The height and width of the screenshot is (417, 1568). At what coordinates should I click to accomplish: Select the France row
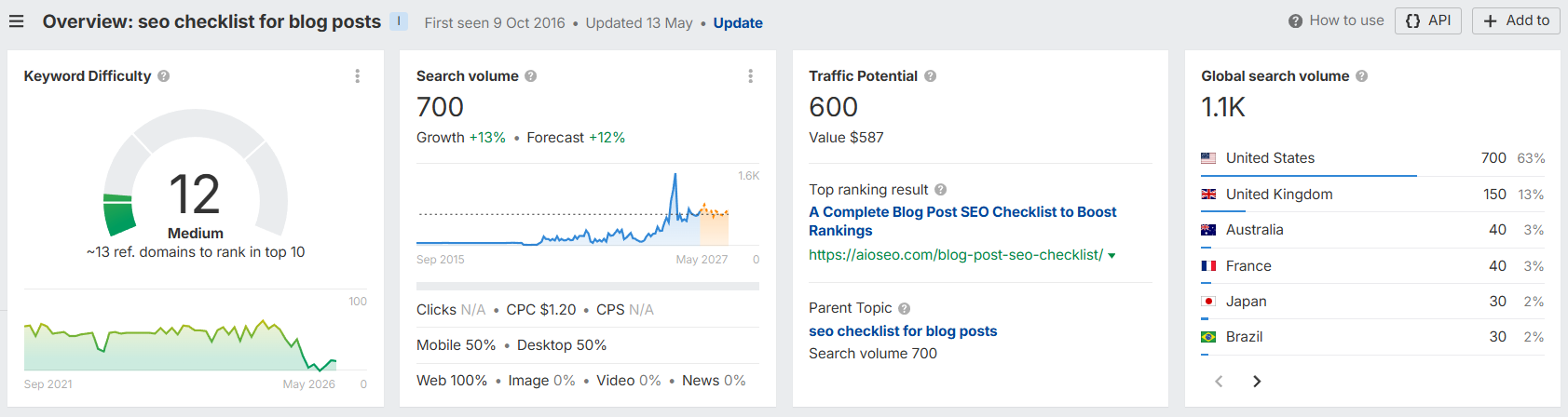pyautogui.click(x=1372, y=266)
